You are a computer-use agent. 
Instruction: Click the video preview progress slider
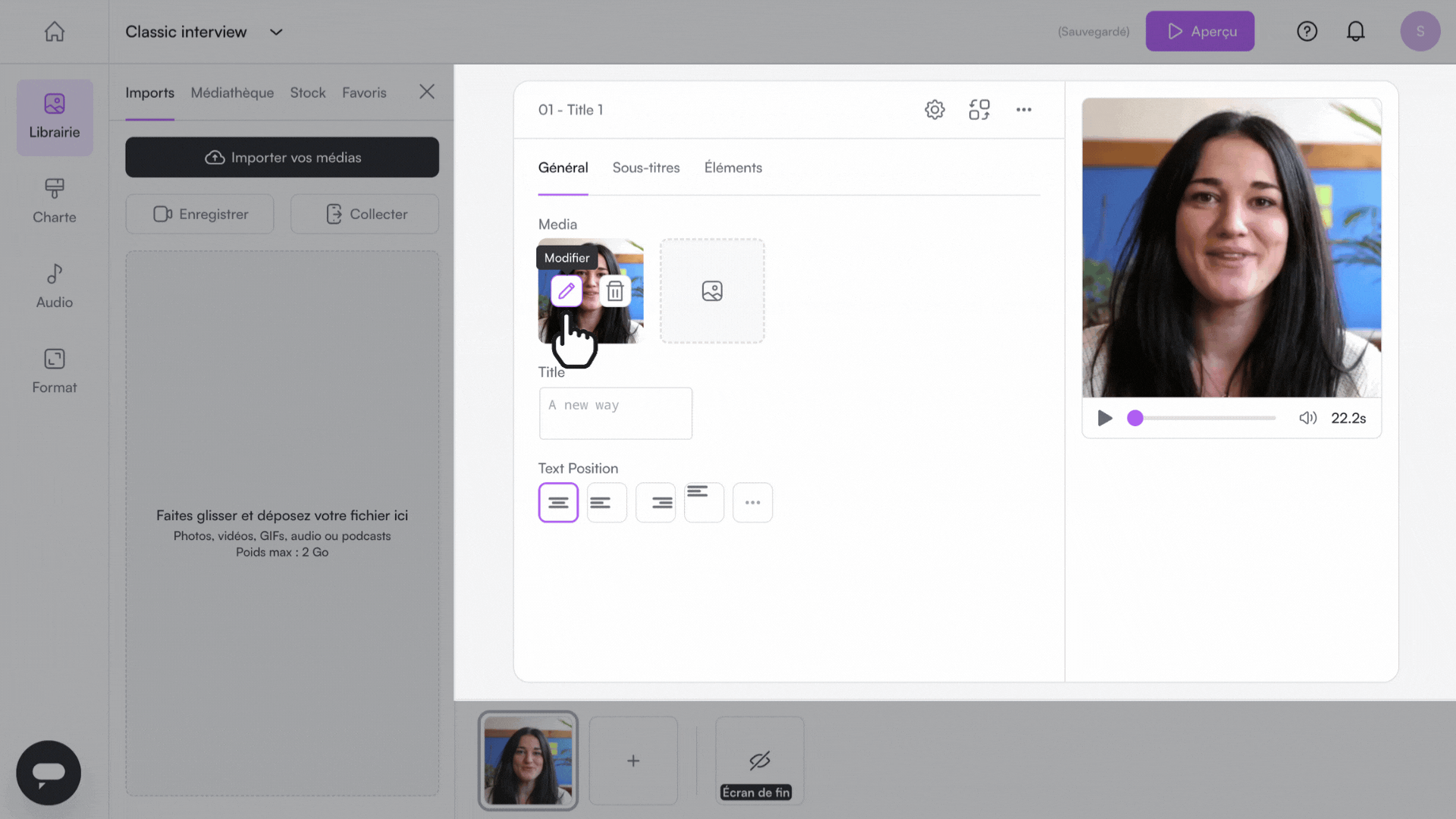click(x=1205, y=418)
